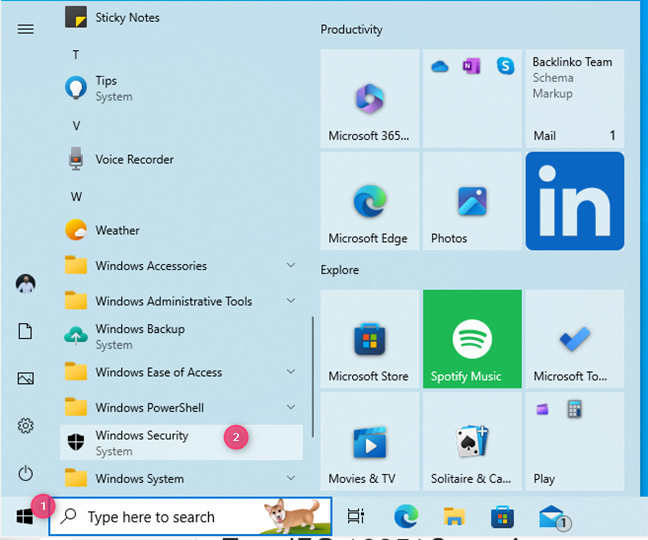
Task: Open the OneNote icon in the tile folder
Action: [472, 66]
